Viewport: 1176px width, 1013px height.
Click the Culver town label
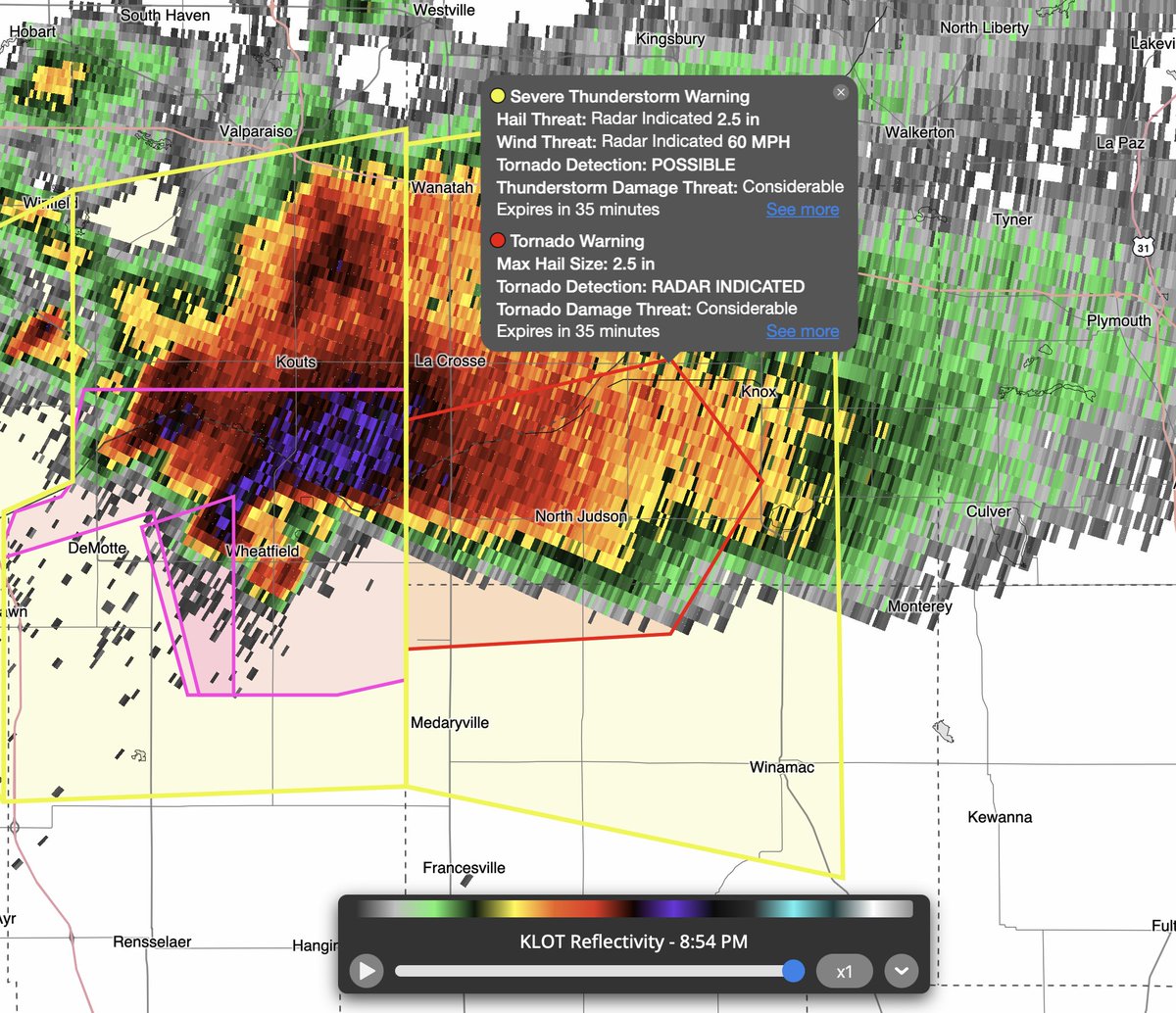tap(989, 511)
